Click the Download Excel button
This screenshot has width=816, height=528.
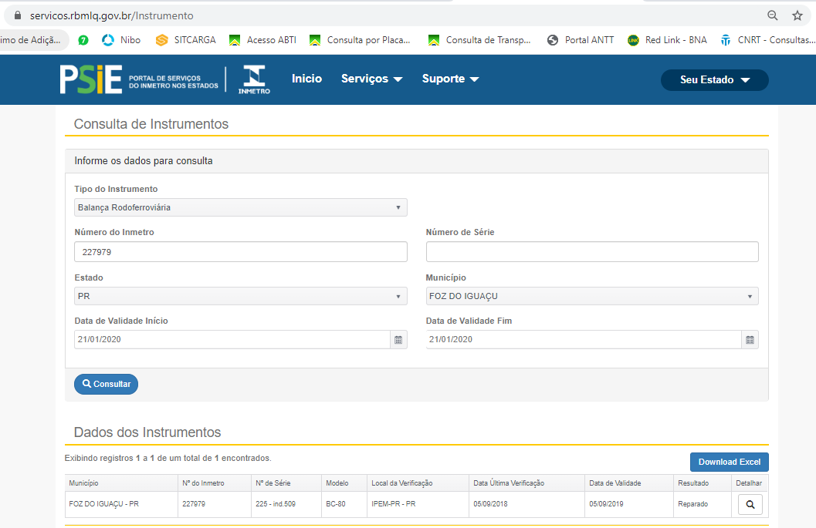[729, 462]
